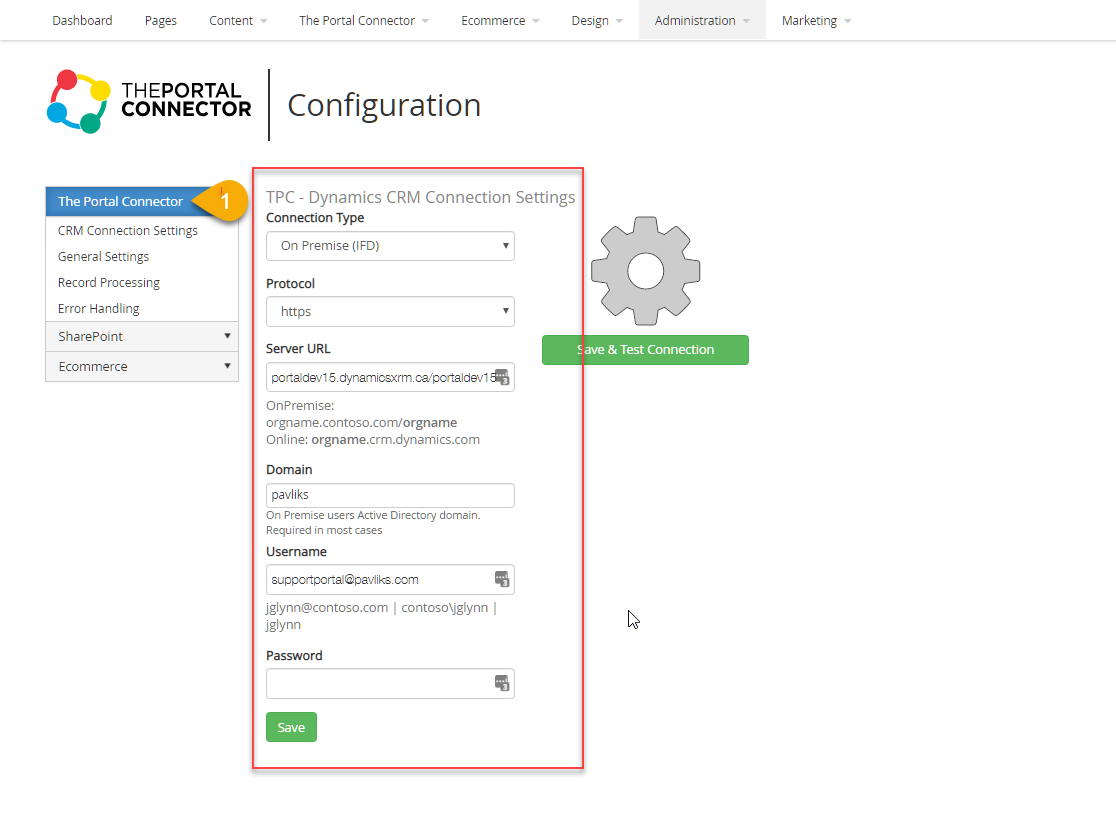Click the On Premise users Active Directory hint
The height and width of the screenshot is (816, 1116).
pos(373,523)
